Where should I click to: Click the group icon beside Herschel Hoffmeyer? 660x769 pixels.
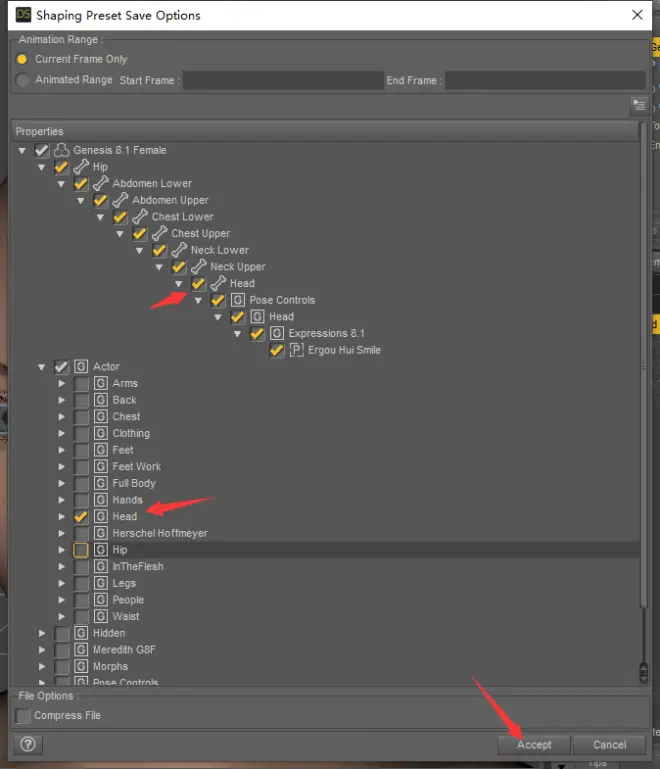(101, 533)
